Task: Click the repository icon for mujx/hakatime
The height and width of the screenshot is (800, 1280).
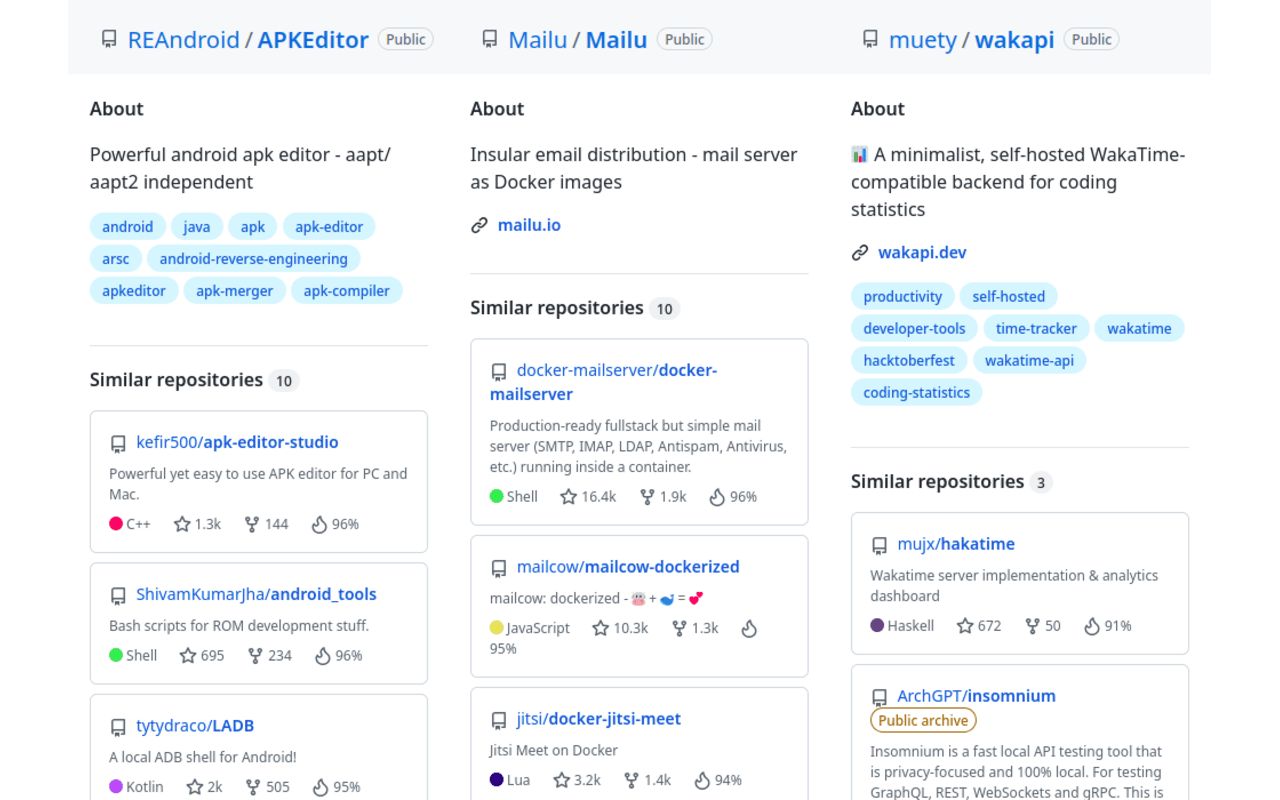Action: point(880,544)
